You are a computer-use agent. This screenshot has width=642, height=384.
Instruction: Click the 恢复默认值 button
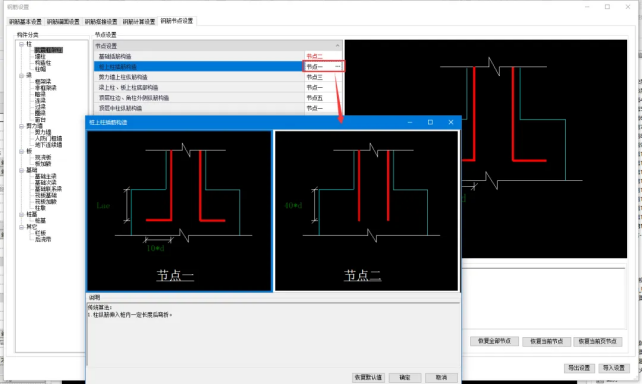[x=368, y=377]
